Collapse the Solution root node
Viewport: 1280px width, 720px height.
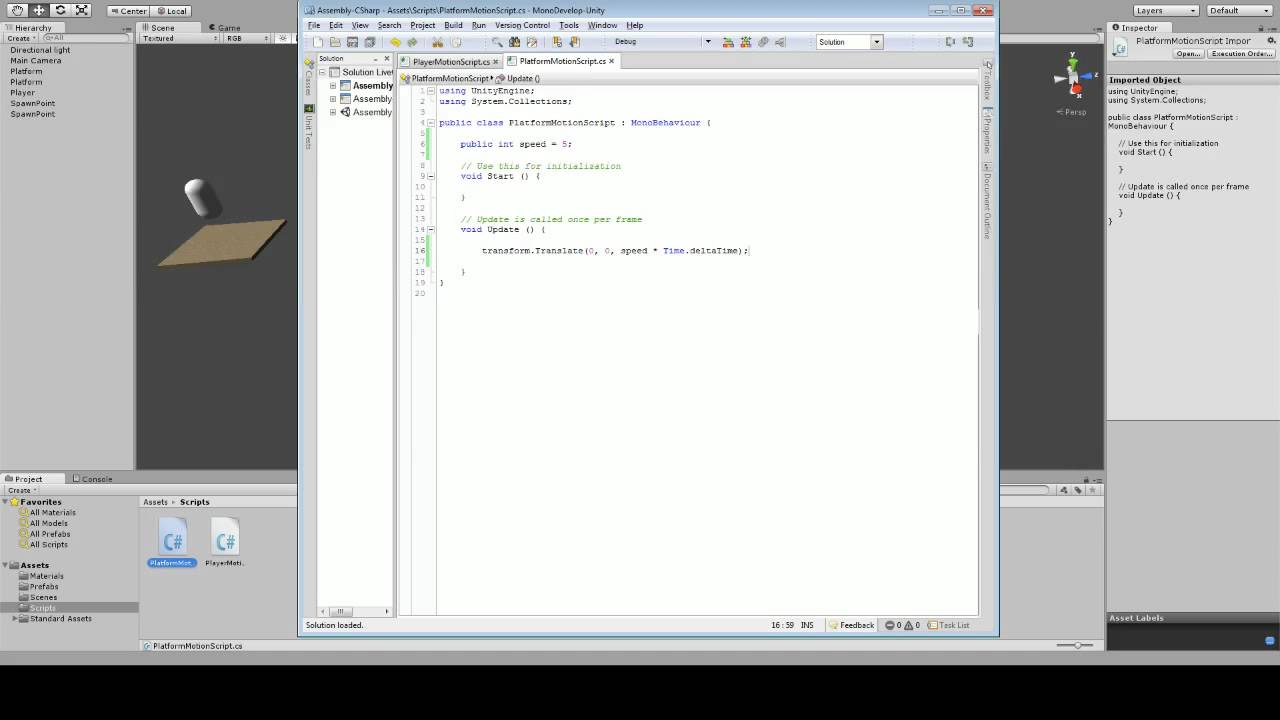(x=322, y=73)
